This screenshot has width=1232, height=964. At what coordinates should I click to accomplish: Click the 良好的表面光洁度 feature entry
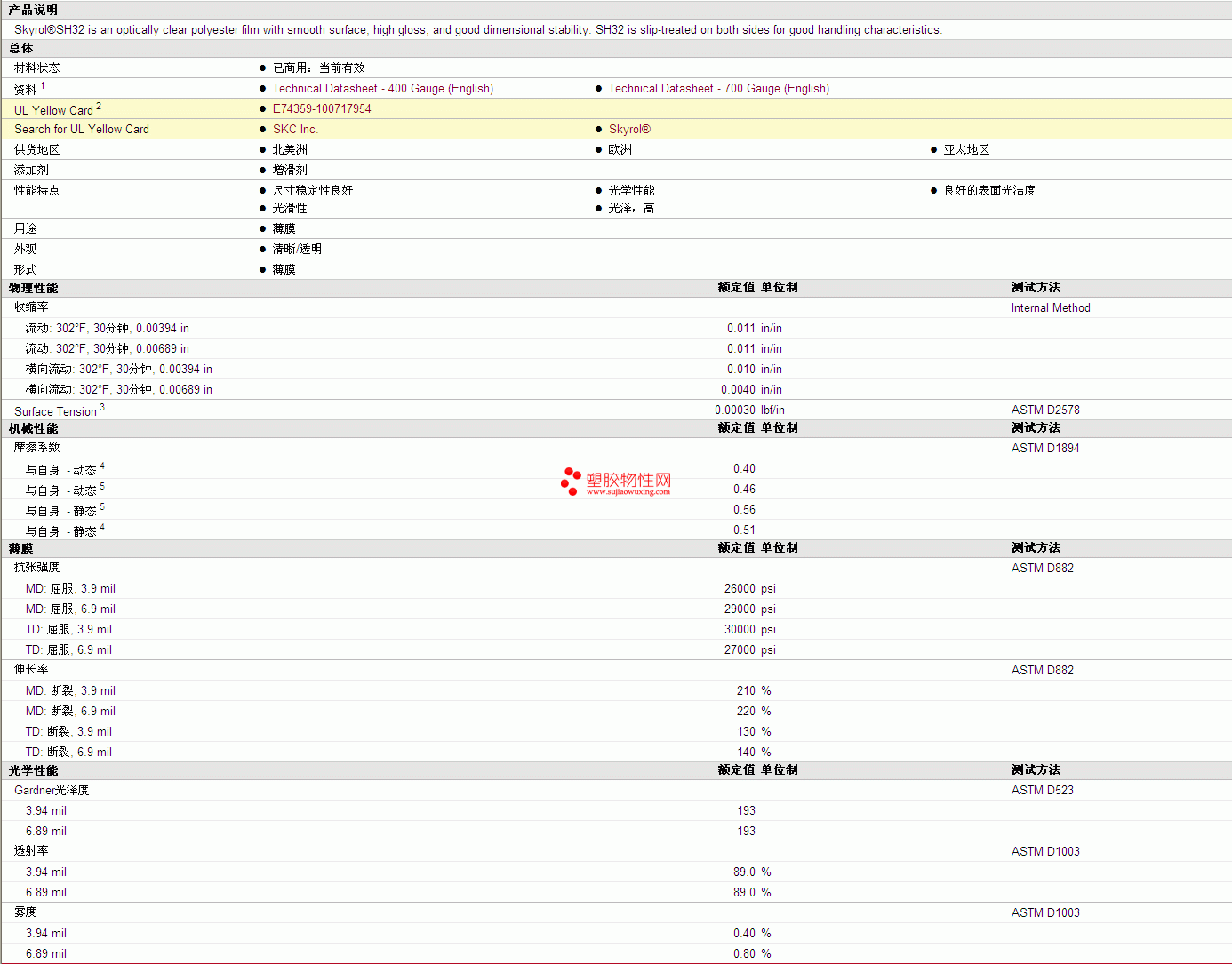click(989, 190)
